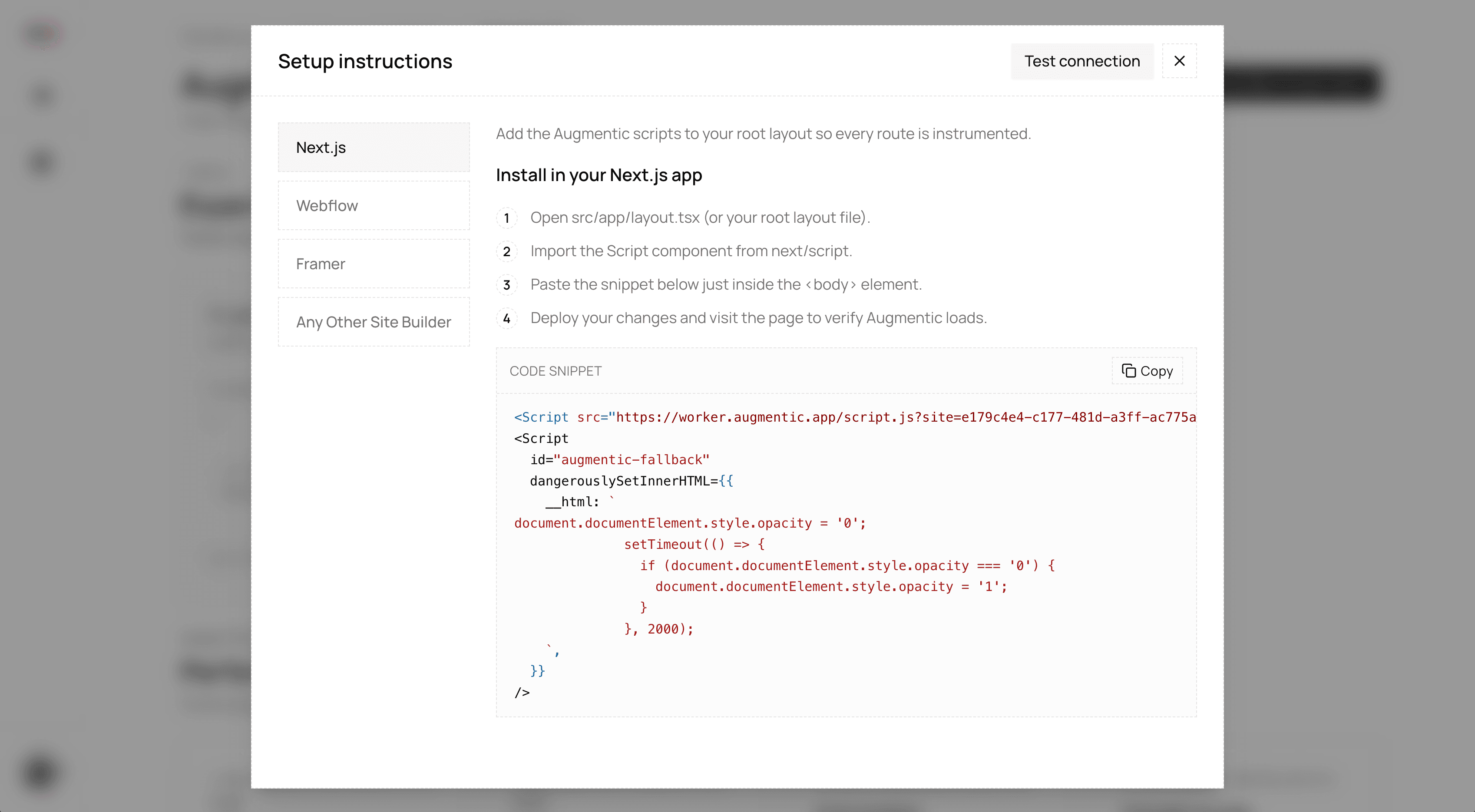Click the CODE SNIPPET header label

555,371
